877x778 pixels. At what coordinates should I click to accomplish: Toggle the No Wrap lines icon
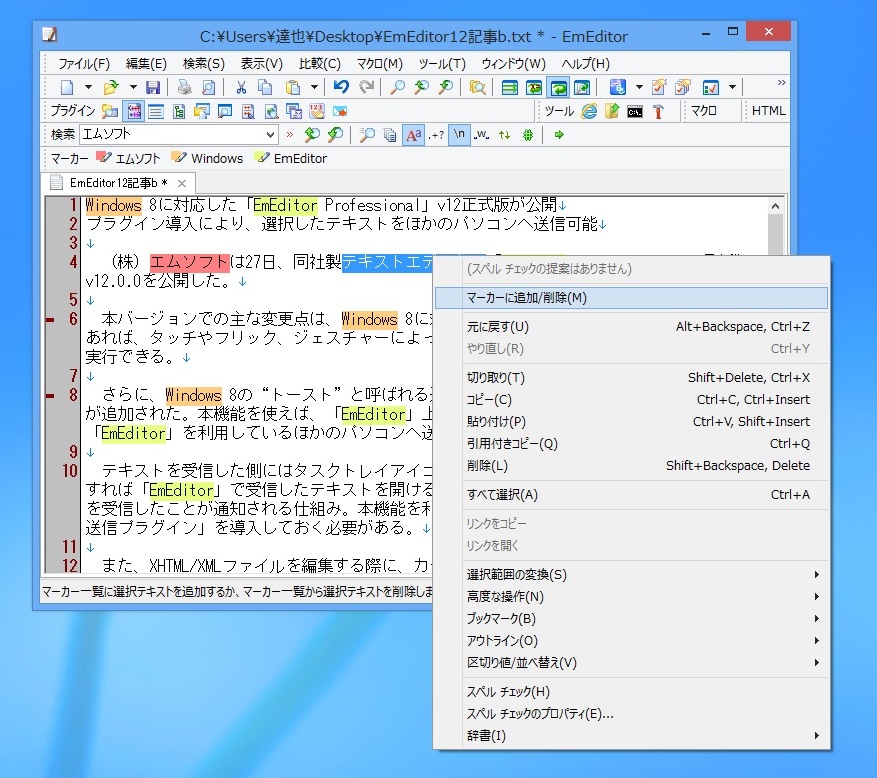pos(510,88)
